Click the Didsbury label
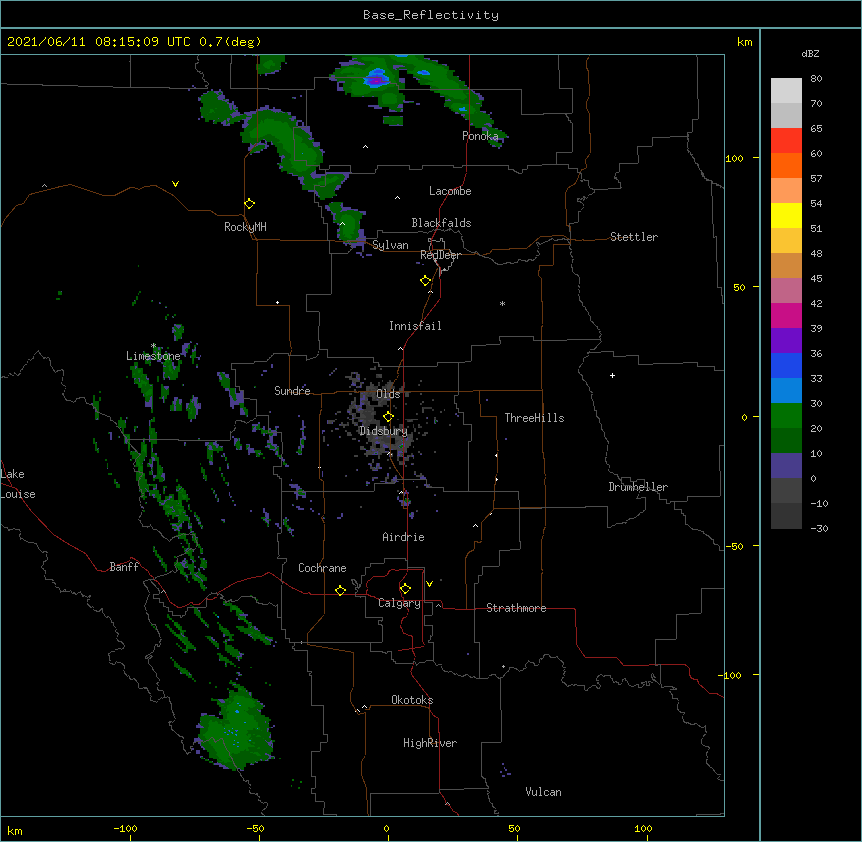 (383, 431)
